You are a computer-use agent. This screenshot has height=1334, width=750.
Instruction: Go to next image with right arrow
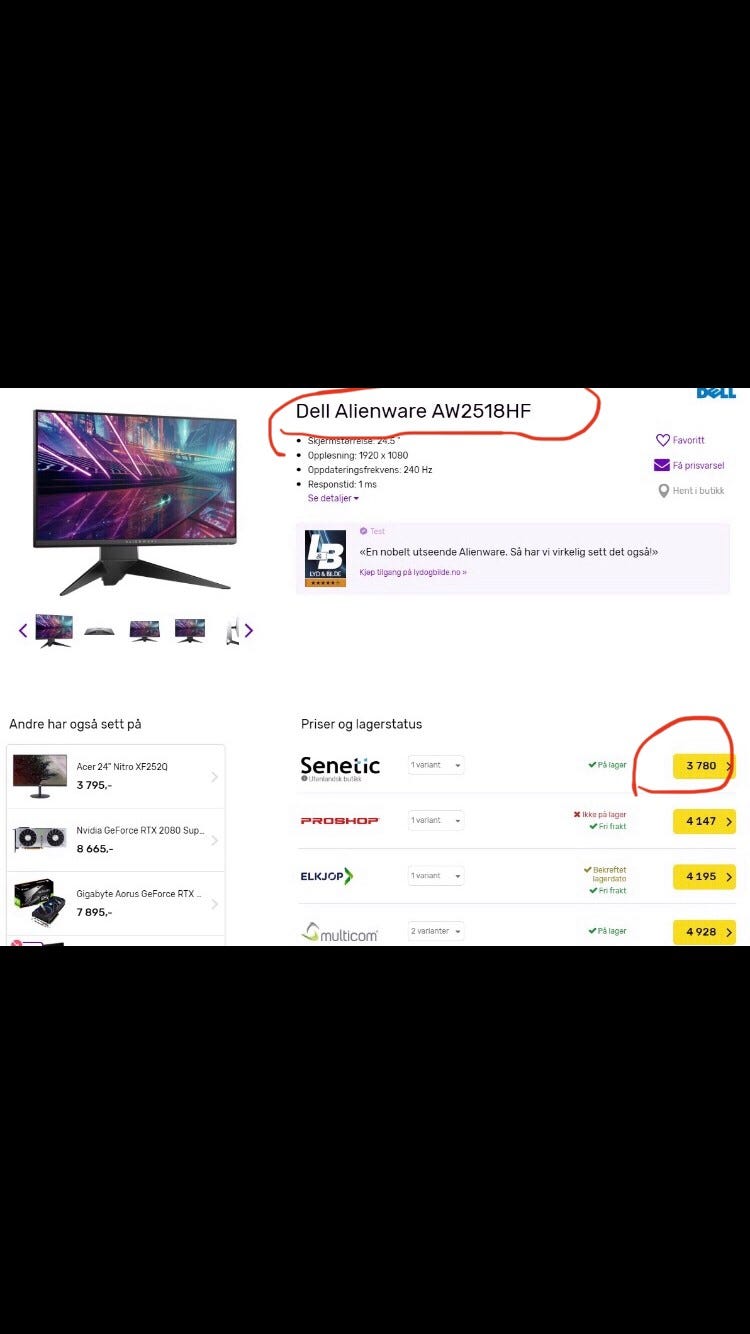tap(249, 630)
